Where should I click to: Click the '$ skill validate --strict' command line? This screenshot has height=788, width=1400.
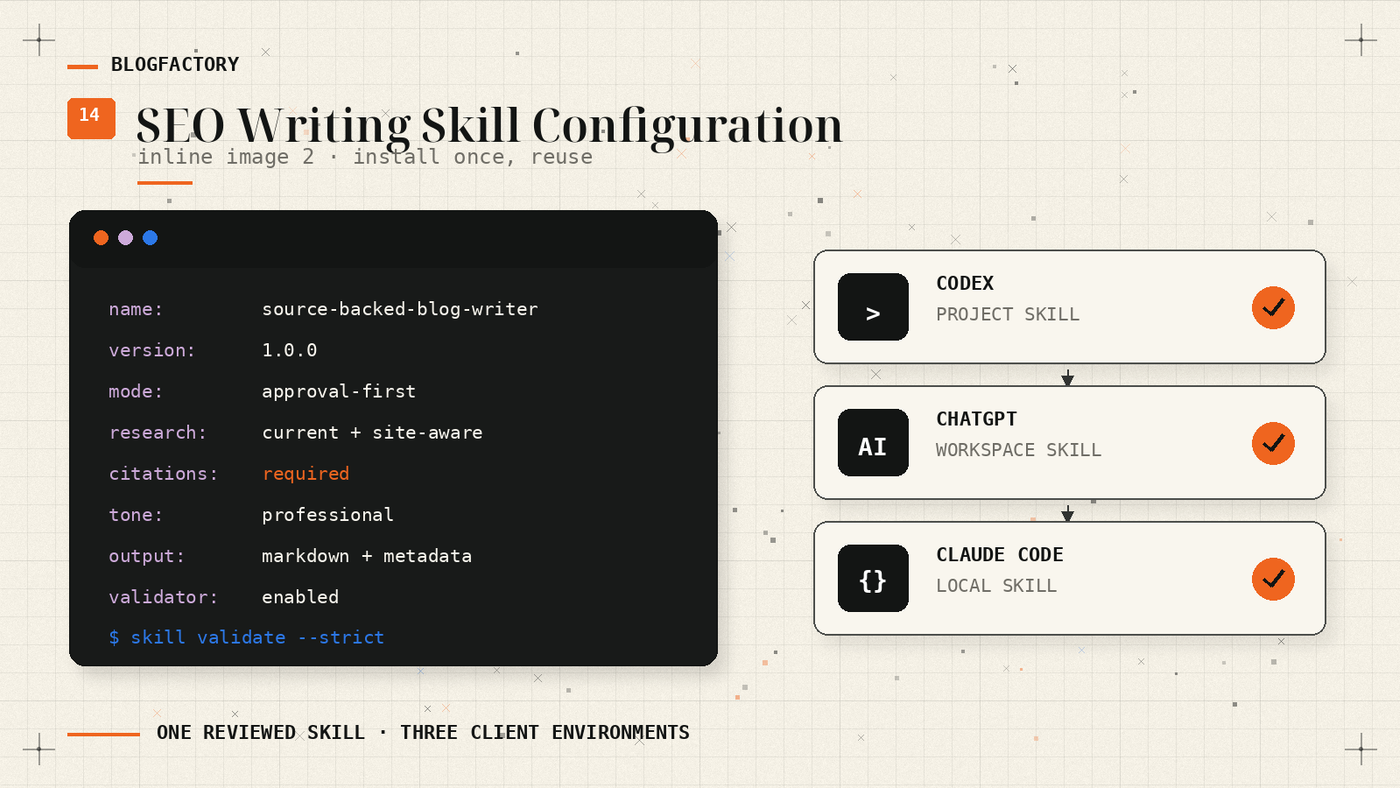coord(247,637)
